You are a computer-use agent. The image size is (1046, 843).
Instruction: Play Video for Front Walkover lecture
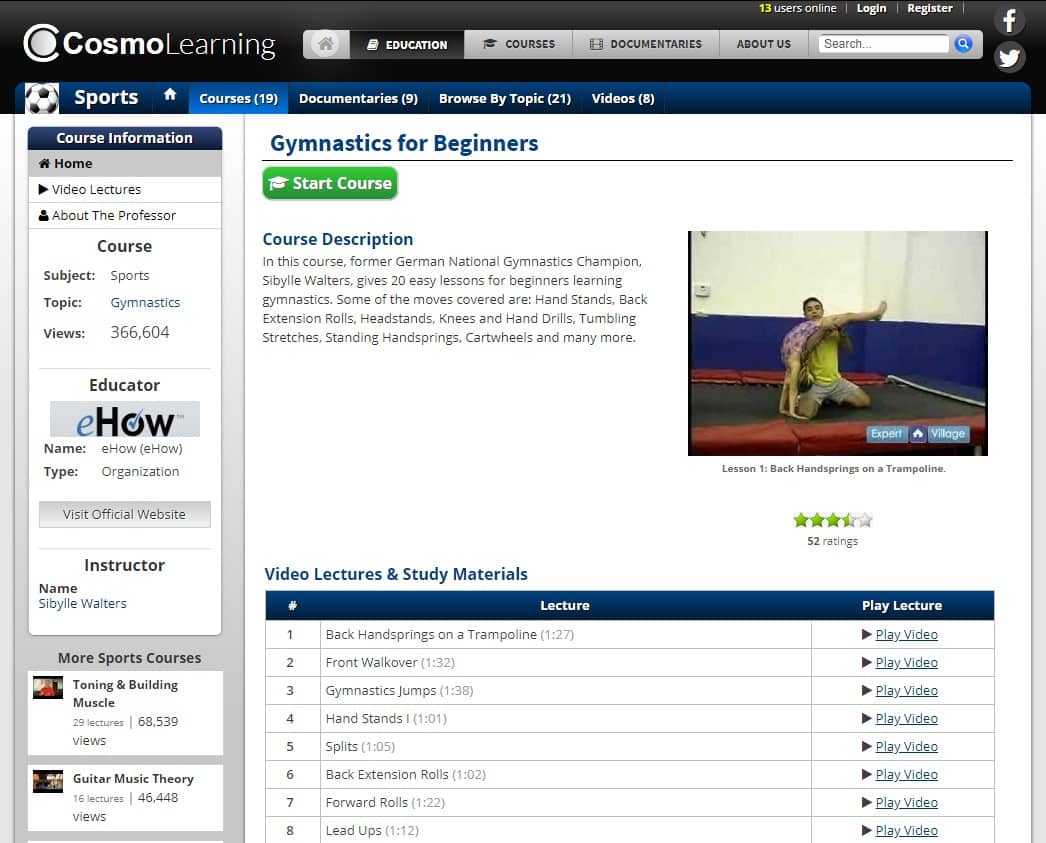coord(906,662)
